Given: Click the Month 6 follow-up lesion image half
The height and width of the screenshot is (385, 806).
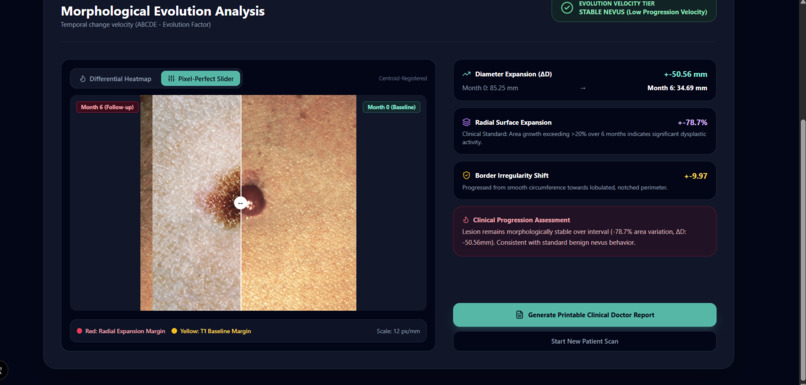Looking at the screenshot, I should tap(190, 203).
